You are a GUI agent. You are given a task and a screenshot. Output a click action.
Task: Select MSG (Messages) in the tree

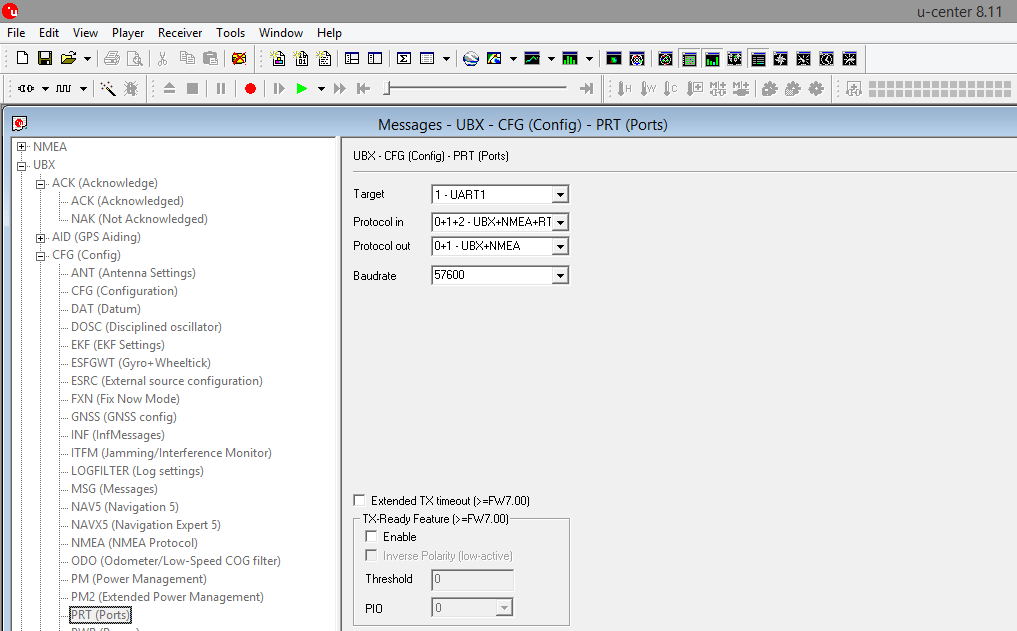click(x=114, y=489)
